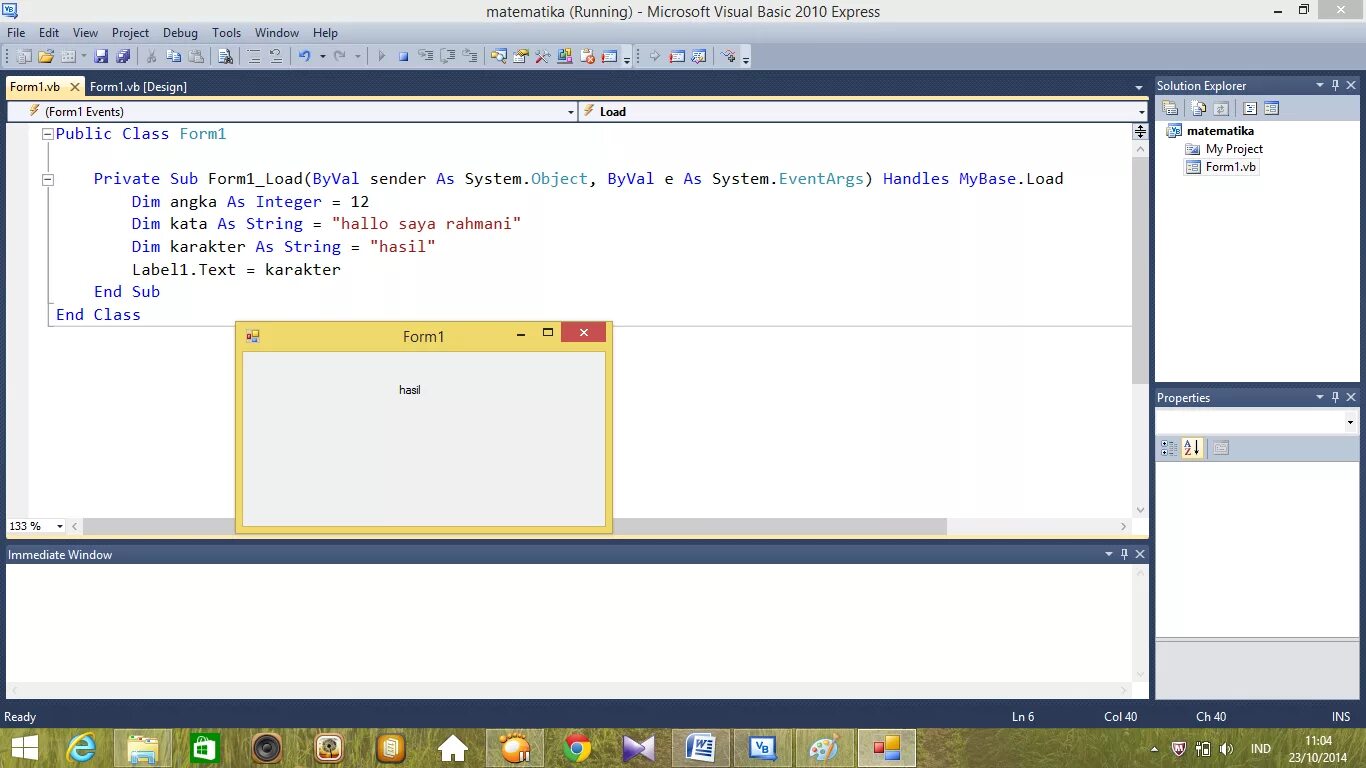Screen dimensions: 1366x768
Task: Open the Toolbox hammer-wrench icon
Action: point(542,56)
